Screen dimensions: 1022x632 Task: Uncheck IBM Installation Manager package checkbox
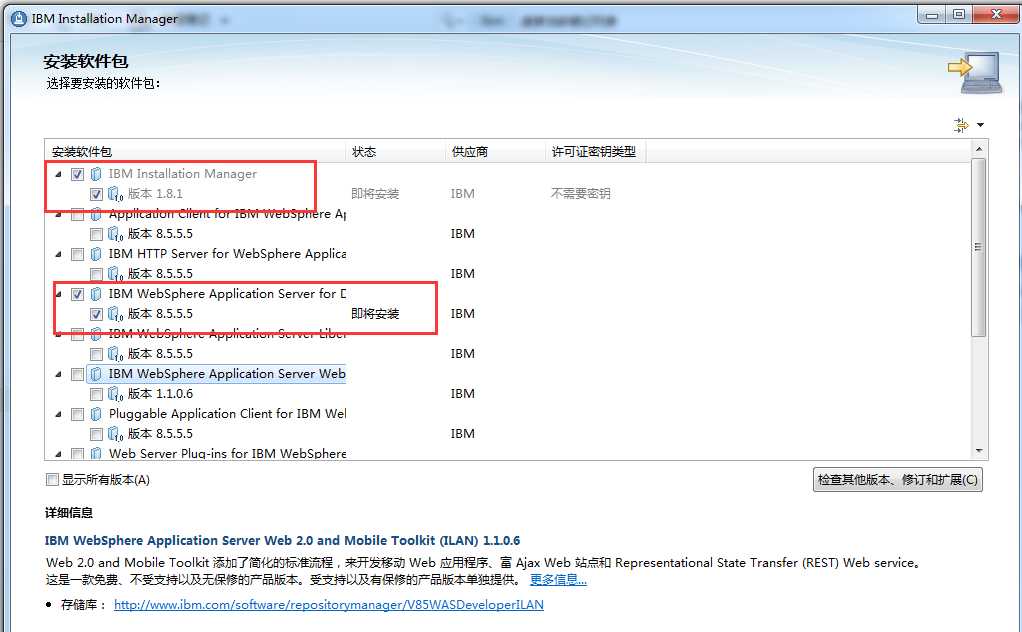(x=78, y=175)
